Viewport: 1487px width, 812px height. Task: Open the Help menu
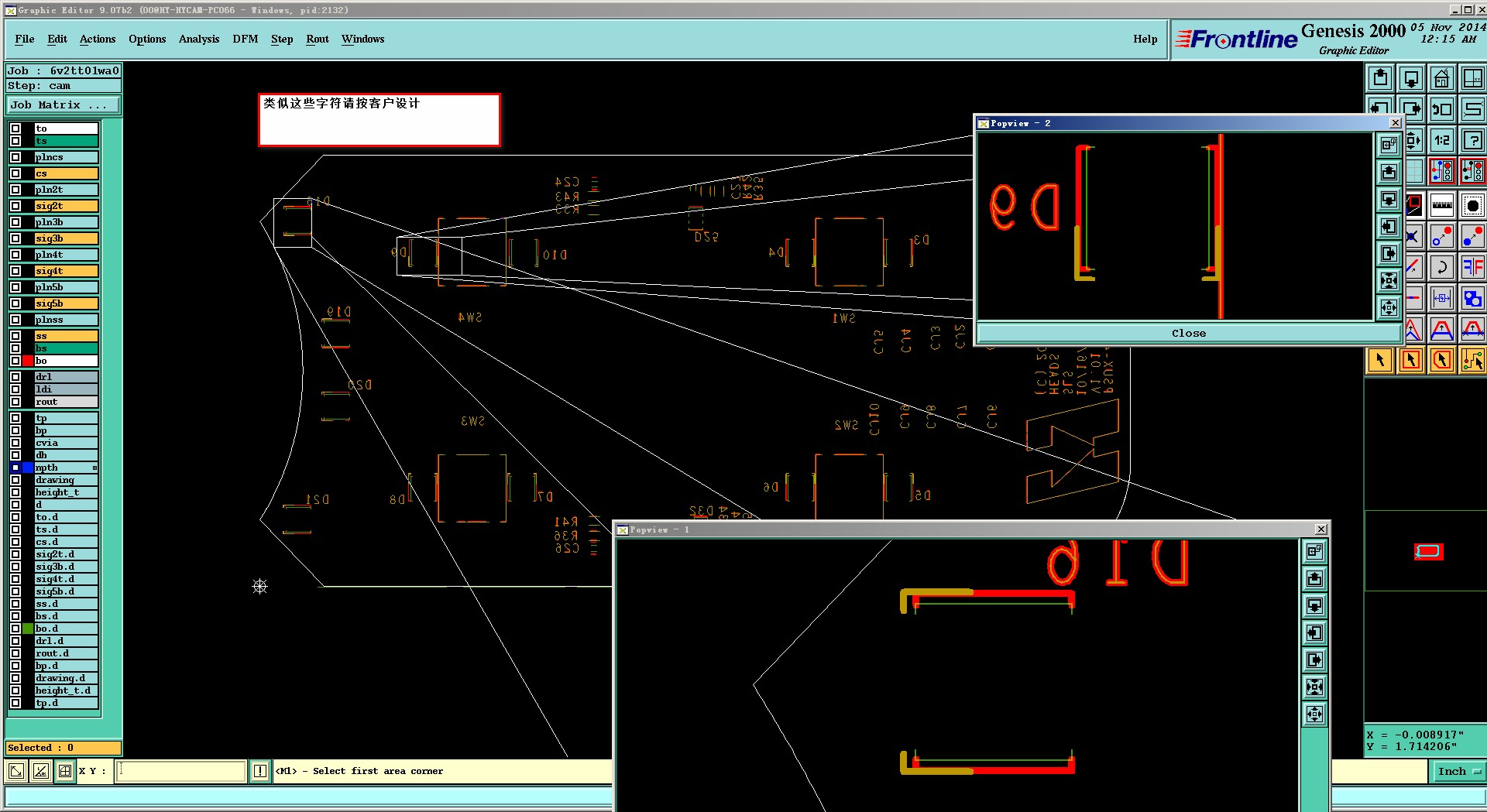point(1145,39)
